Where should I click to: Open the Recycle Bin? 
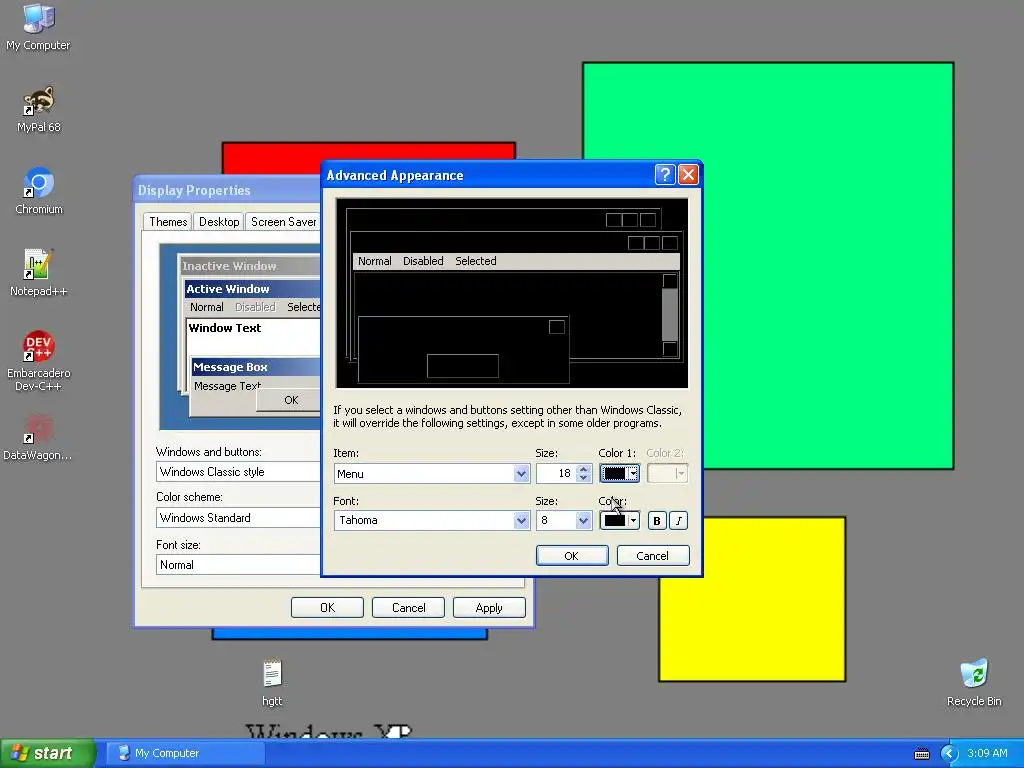[x=974, y=683]
